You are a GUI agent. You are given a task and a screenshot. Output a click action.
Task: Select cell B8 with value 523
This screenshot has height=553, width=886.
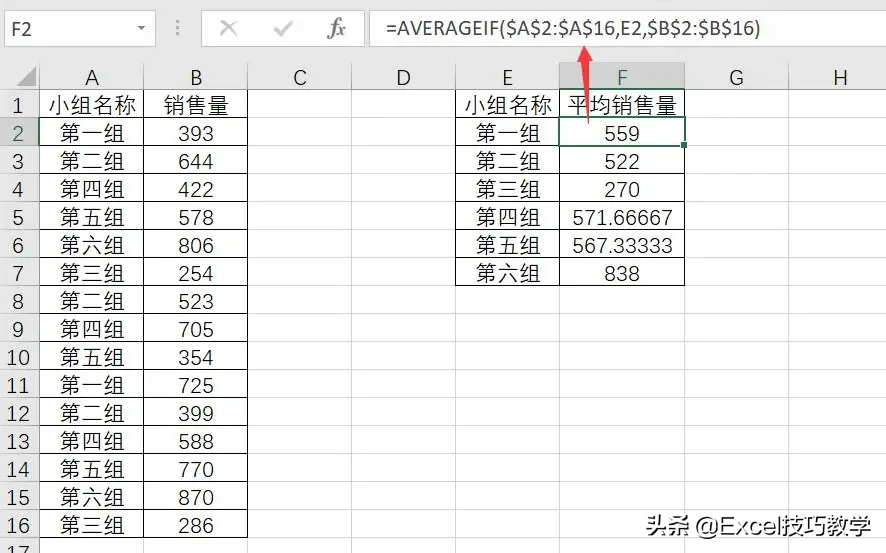(196, 301)
